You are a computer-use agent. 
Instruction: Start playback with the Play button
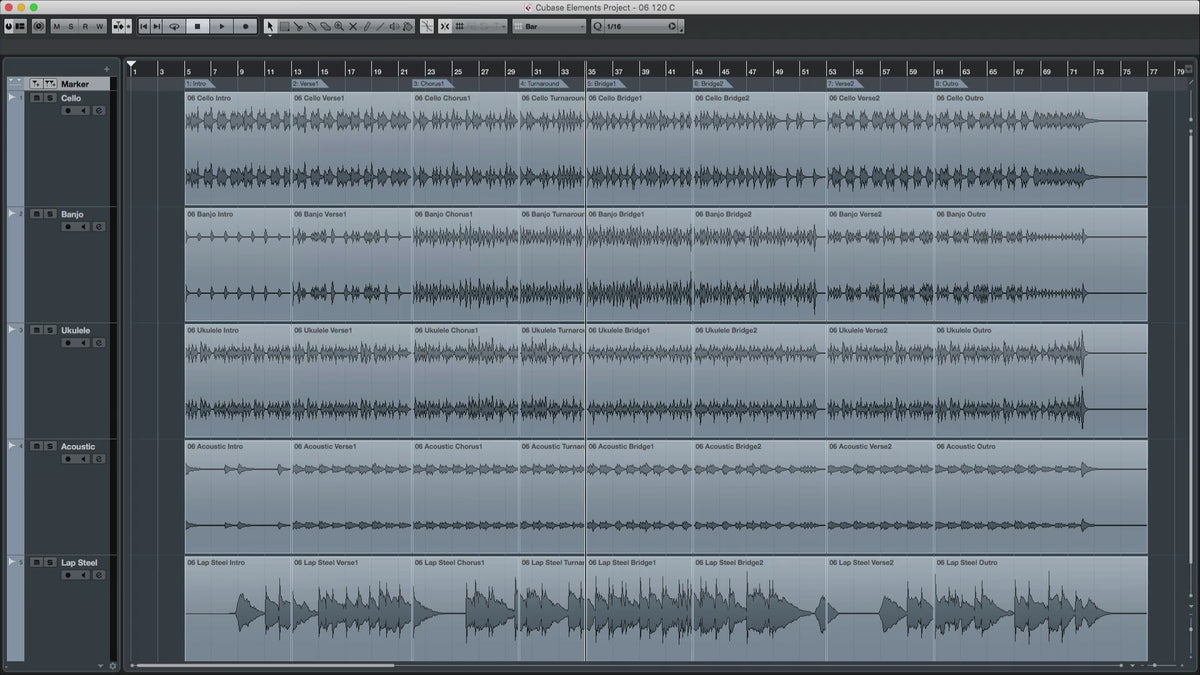(x=222, y=26)
